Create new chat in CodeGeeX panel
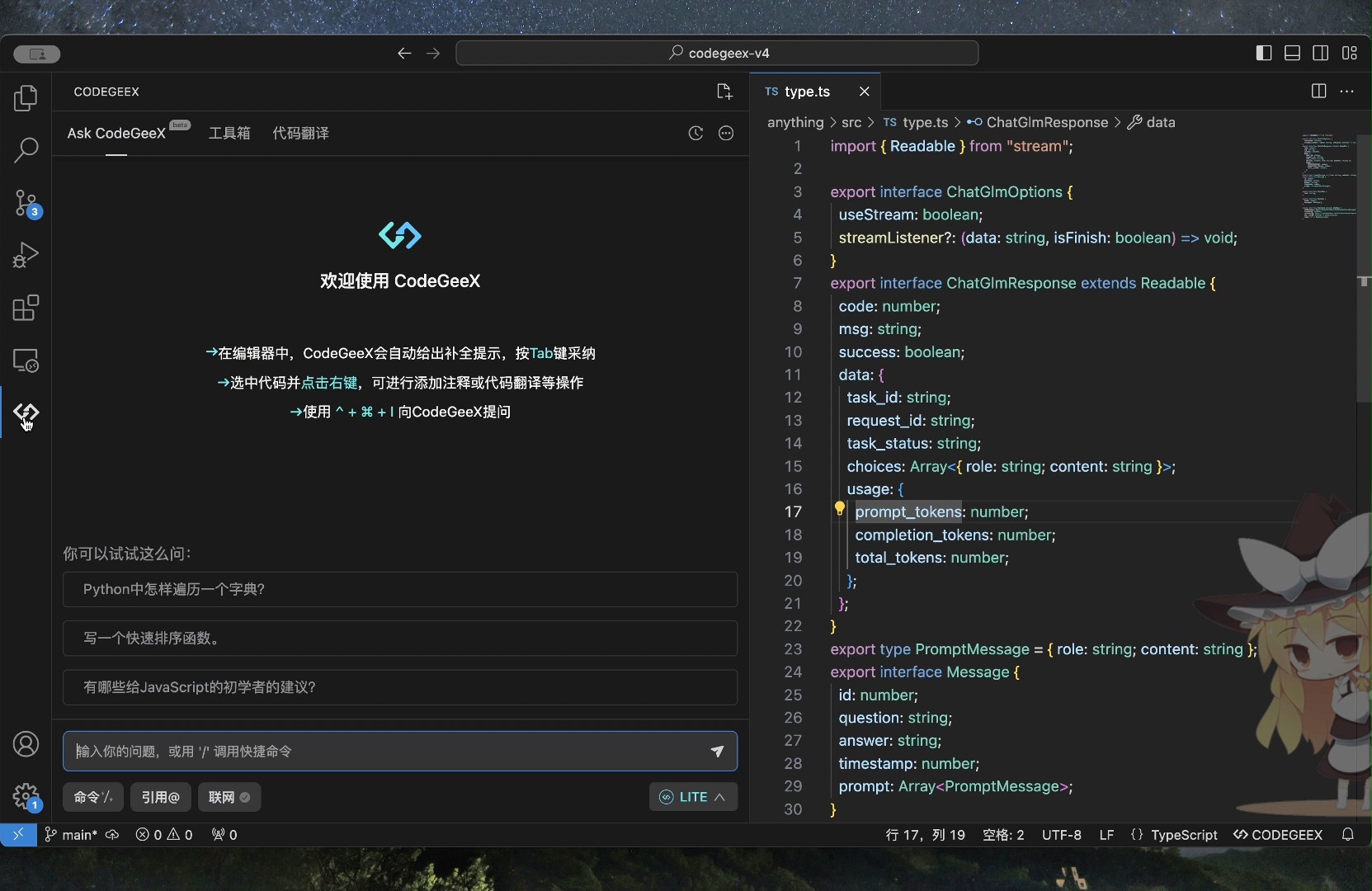 724,92
